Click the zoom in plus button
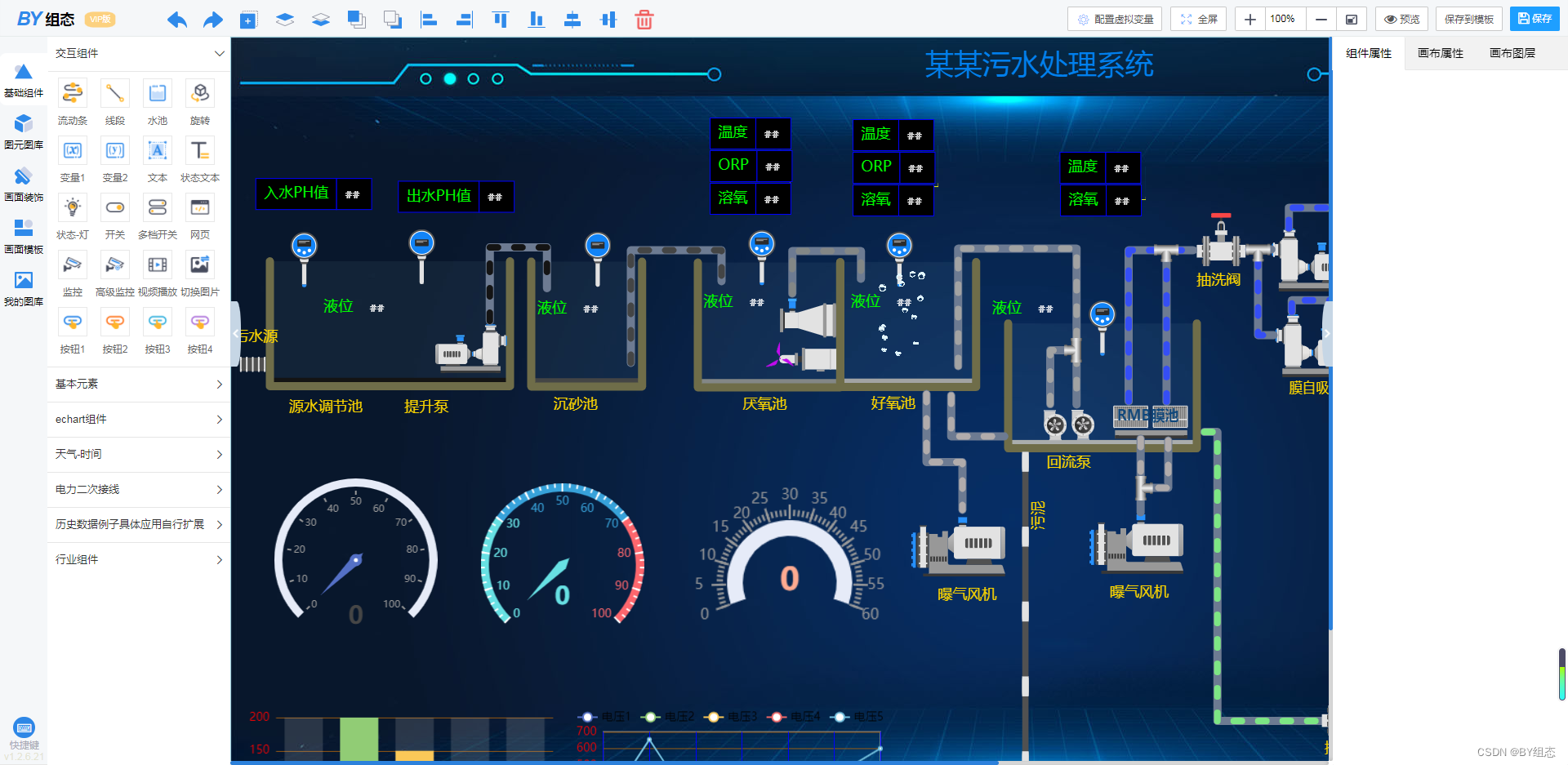Image resolution: width=1568 pixels, height=765 pixels. click(x=1249, y=19)
